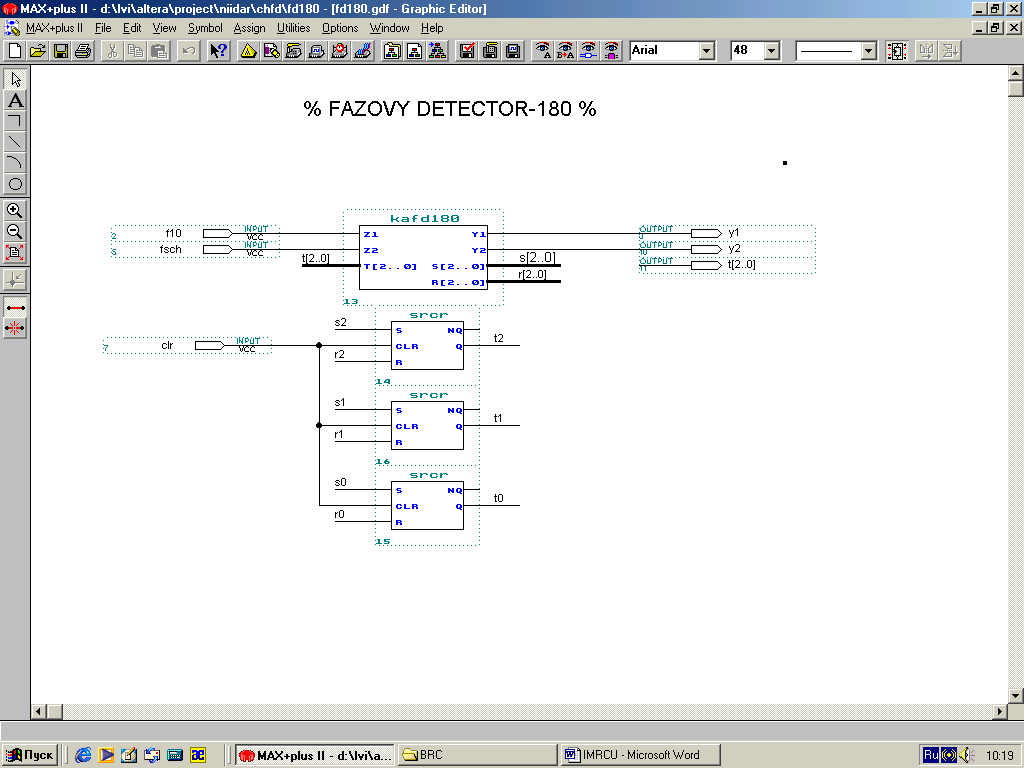Open the Symbol menu
Screen dimensions: 1024x768
(205, 28)
